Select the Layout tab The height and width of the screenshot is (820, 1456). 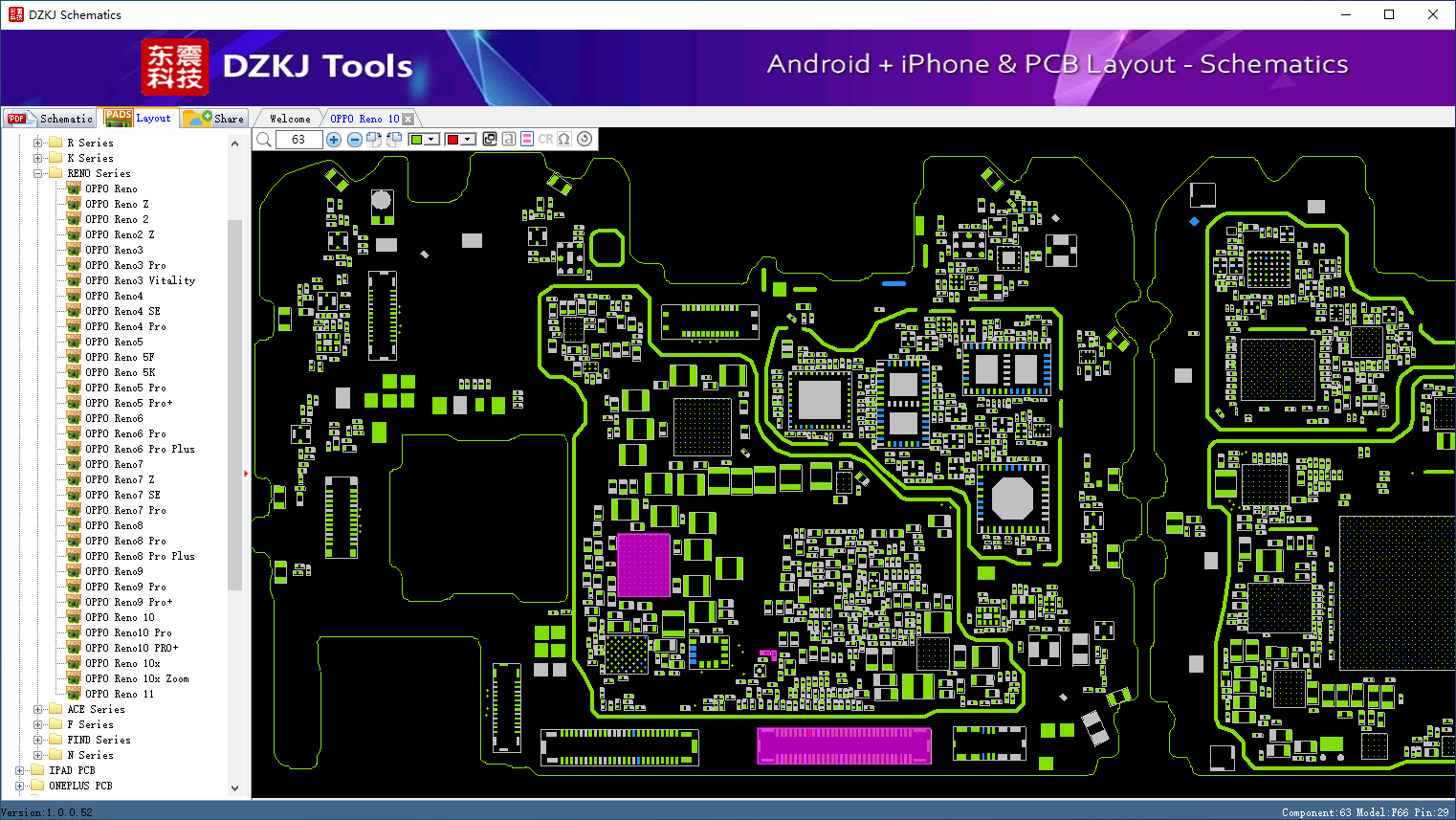tap(139, 118)
